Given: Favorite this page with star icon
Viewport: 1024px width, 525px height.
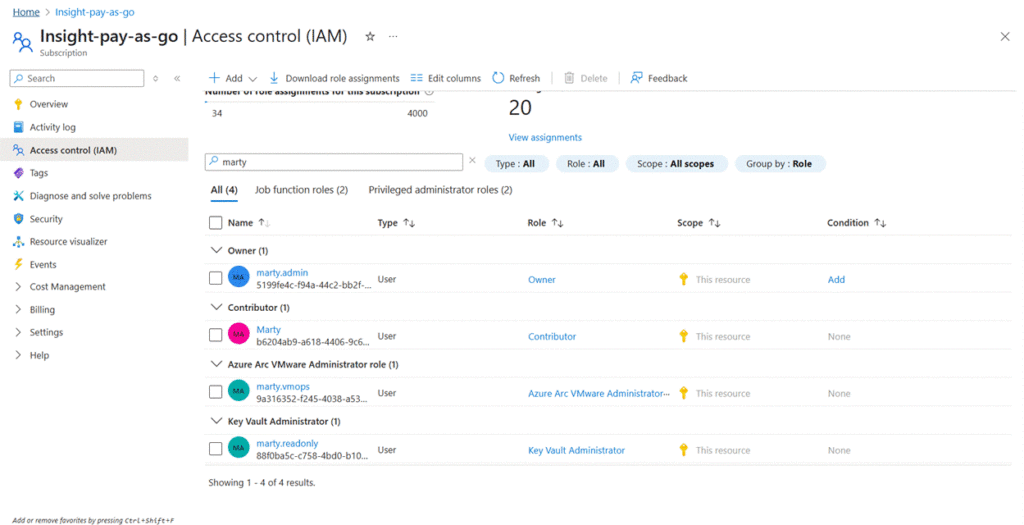Looking at the screenshot, I should pyautogui.click(x=370, y=36).
